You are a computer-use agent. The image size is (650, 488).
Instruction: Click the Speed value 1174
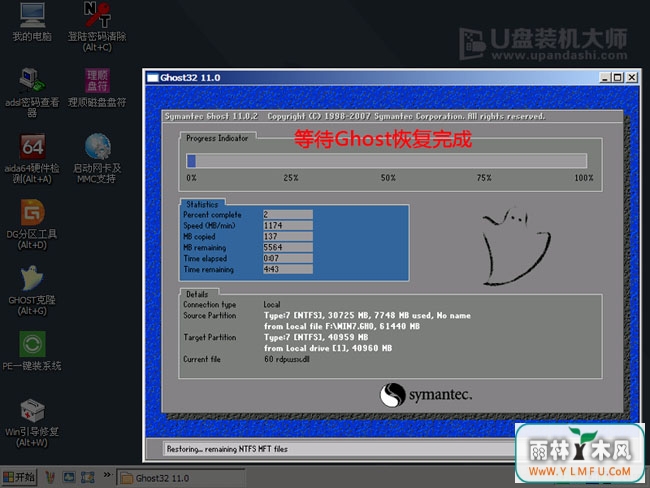288,225
